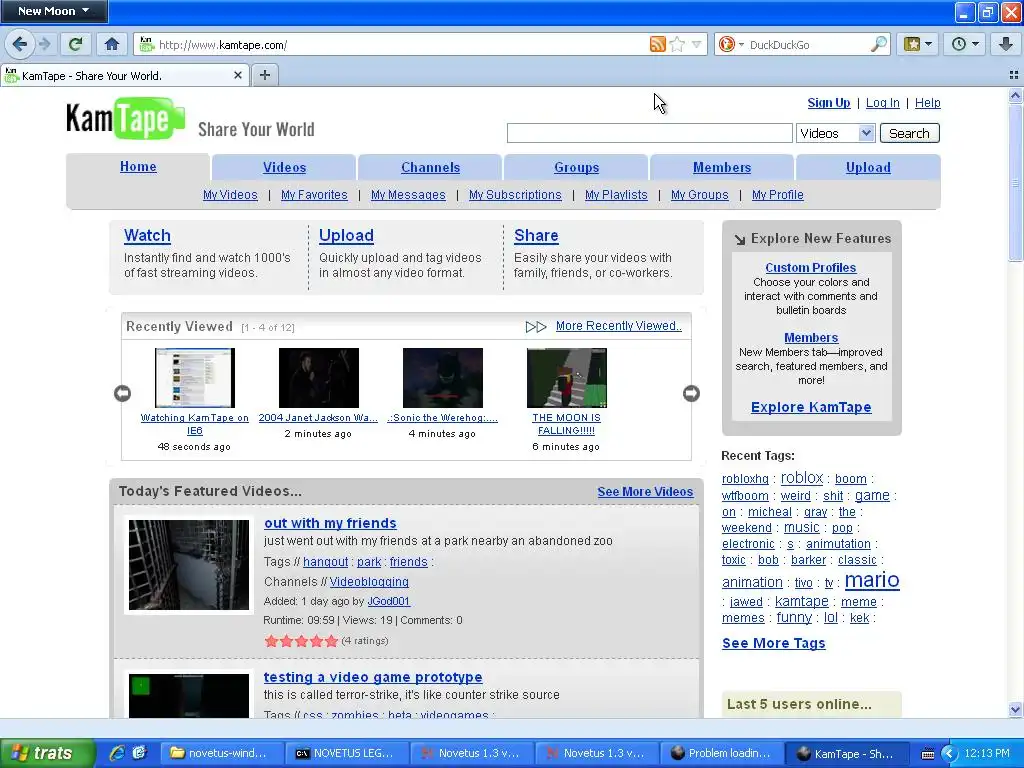Click the double-triangle icon beside More Recently Viewed
Screen dimensions: 1024x768
536,327
